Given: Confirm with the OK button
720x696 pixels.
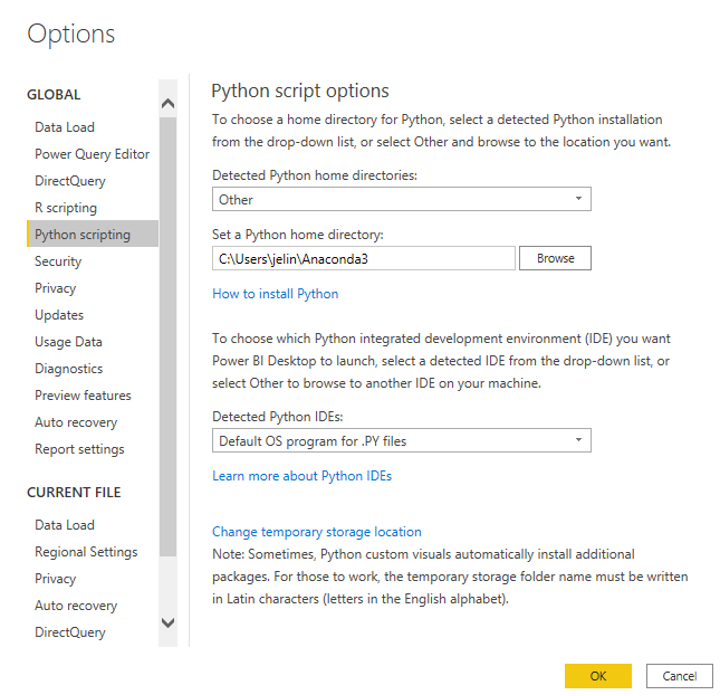Looking at the screenshot, I should tap(598, 676).
